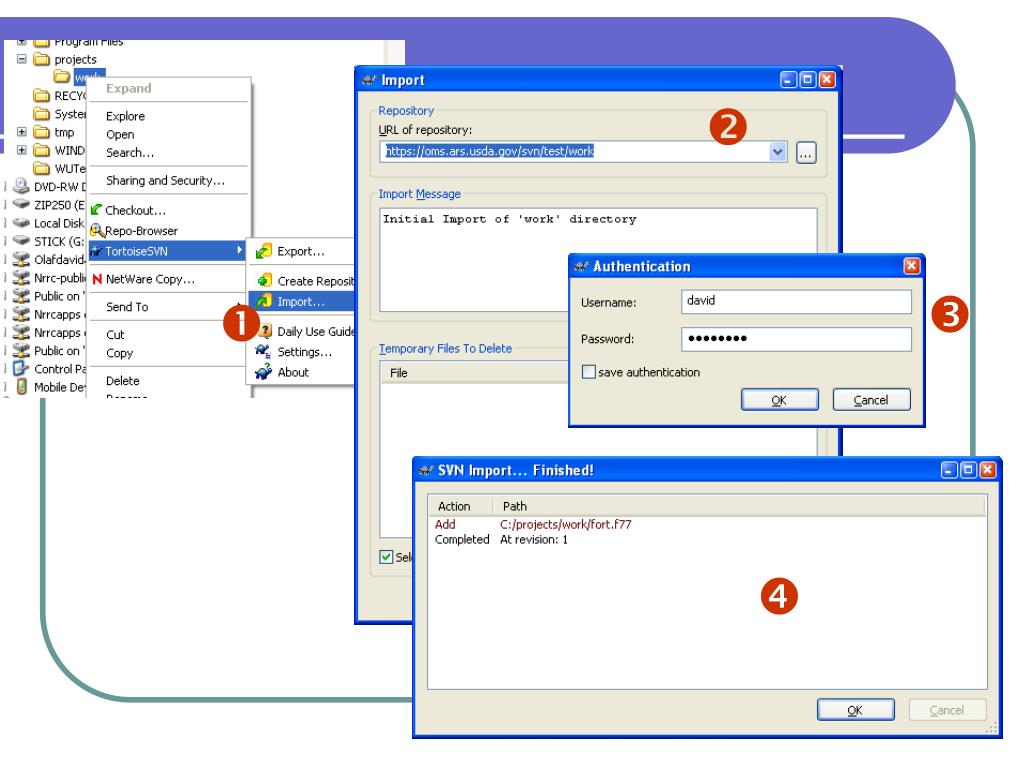Choose Delete from the context menu

(123, 380)
